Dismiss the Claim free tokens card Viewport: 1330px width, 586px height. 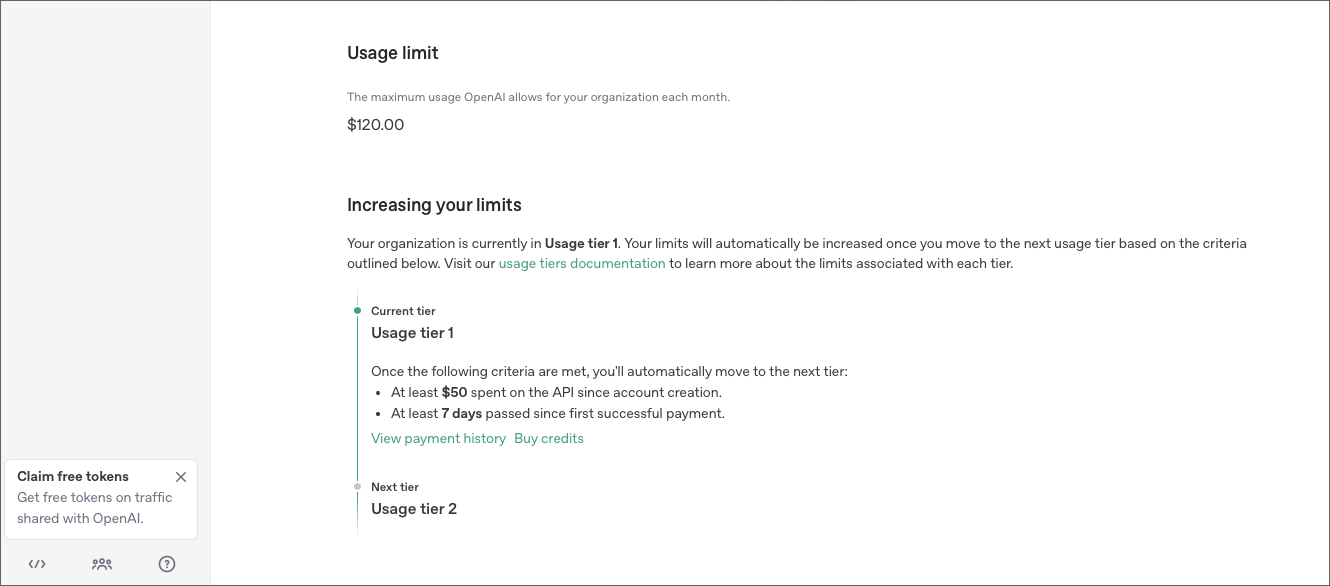(181, 477)
